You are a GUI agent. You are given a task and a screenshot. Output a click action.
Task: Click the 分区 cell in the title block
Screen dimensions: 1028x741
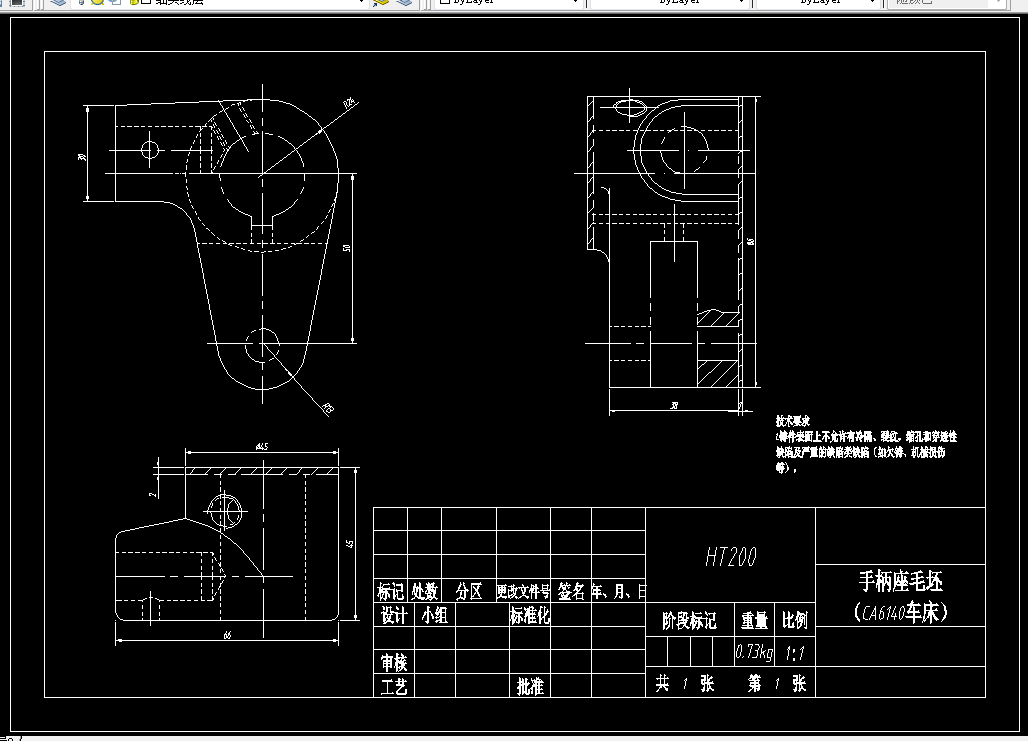point(469,591)
